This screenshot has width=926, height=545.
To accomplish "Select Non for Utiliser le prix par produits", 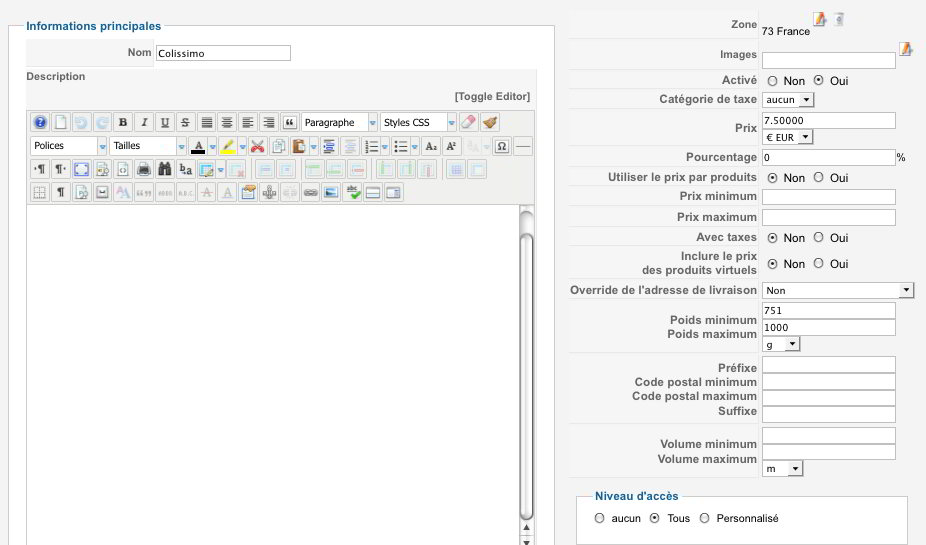I will pos(772,178).
